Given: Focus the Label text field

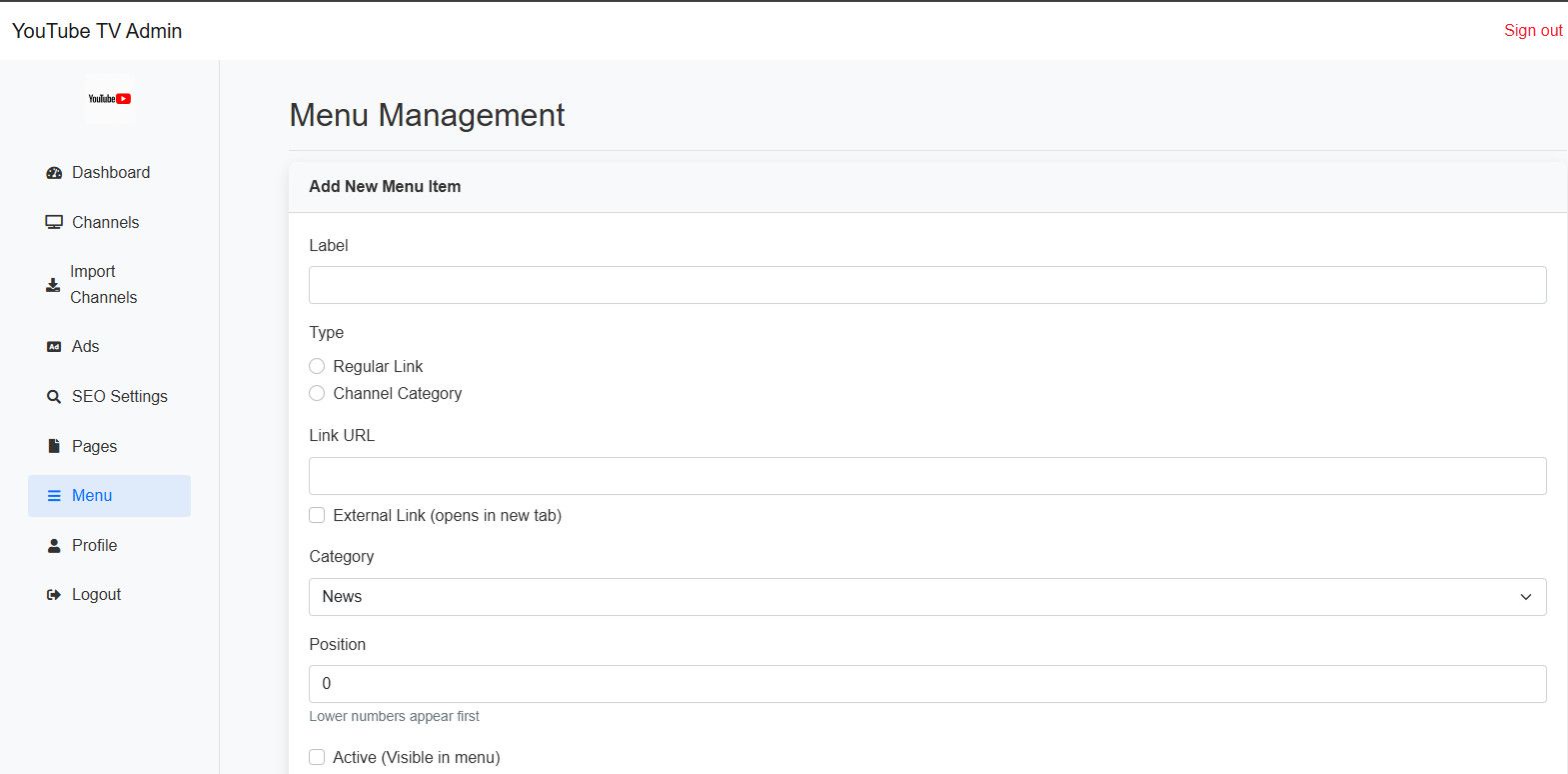Looking at the screenshot, I should [x=926, y=285].
